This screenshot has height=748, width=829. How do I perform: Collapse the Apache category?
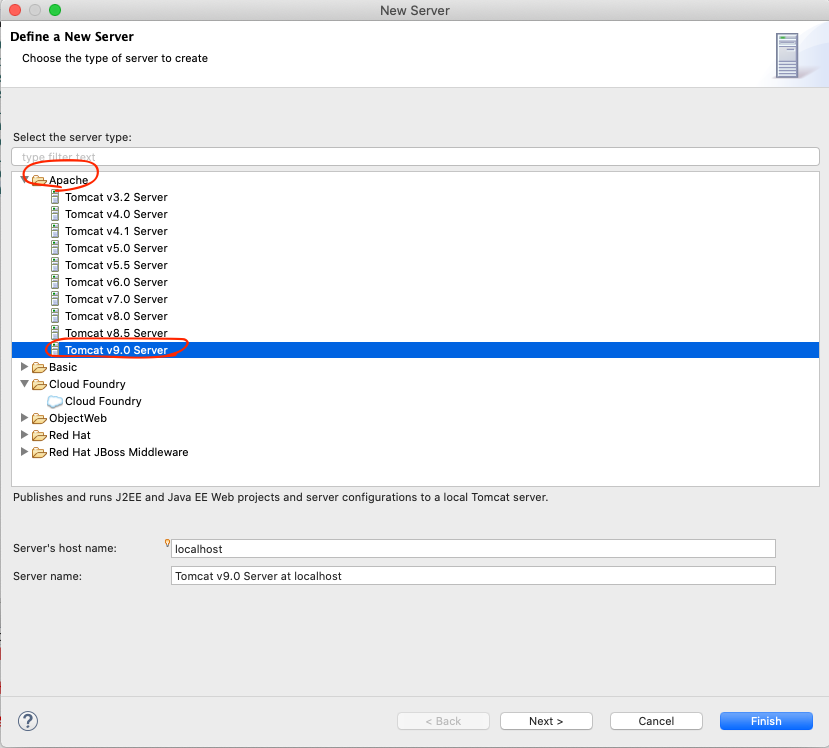[x=24, y=180]
